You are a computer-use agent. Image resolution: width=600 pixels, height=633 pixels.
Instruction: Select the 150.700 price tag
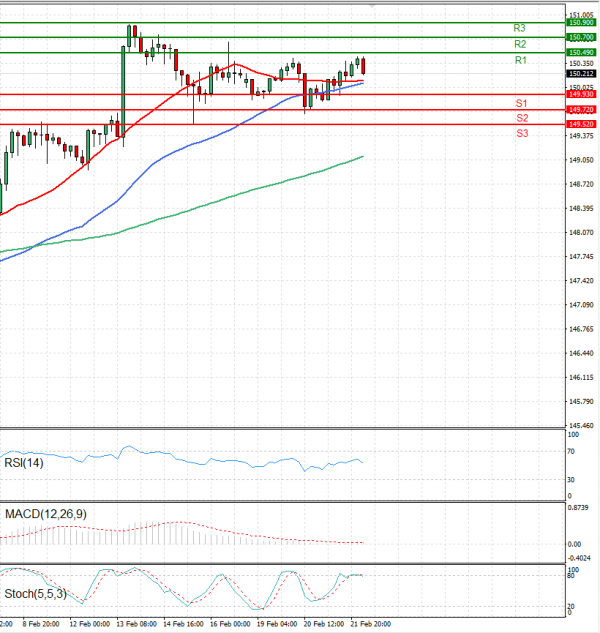coord(581,38)
